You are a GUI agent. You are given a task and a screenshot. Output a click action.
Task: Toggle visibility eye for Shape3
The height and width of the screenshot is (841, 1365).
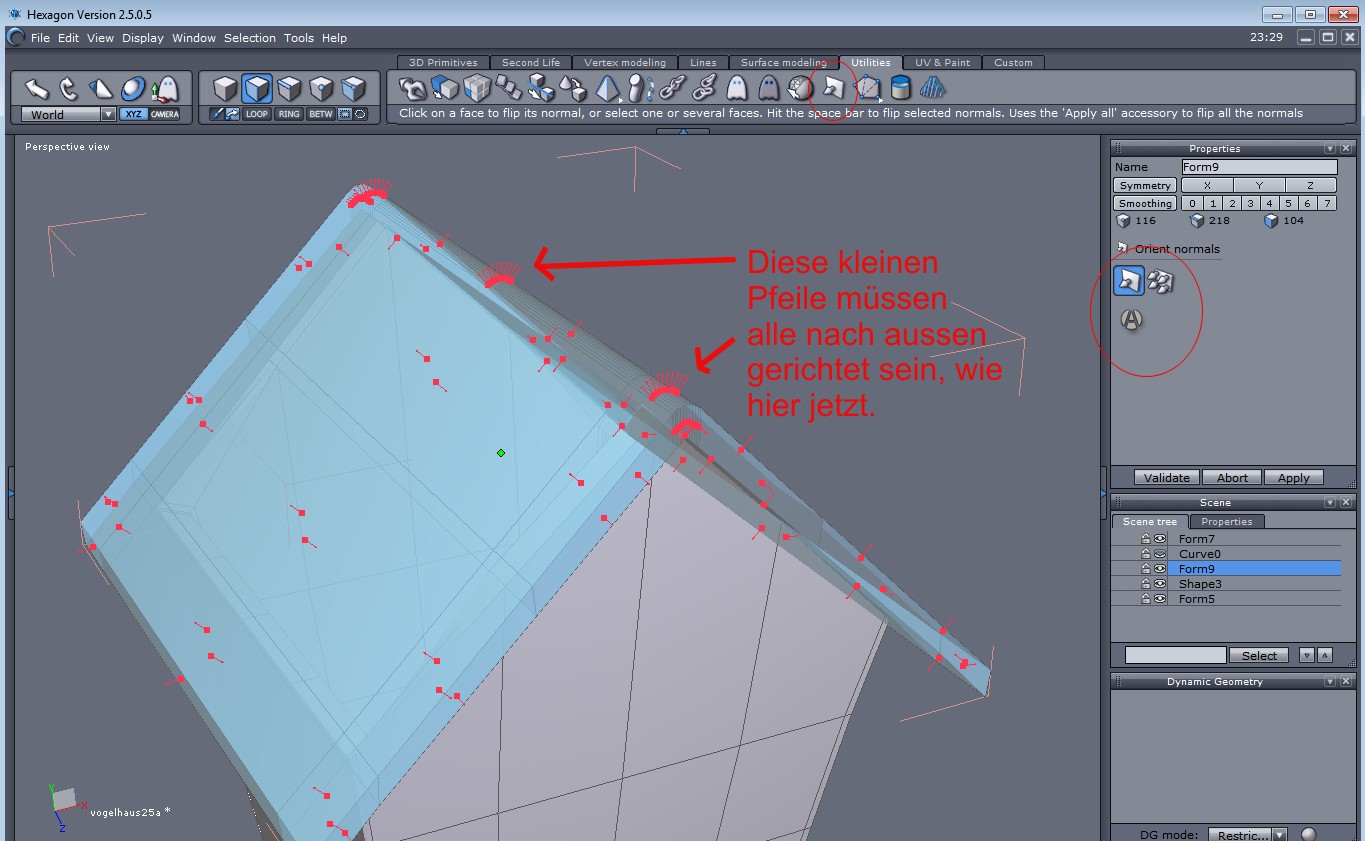[x=1160, y=584]
